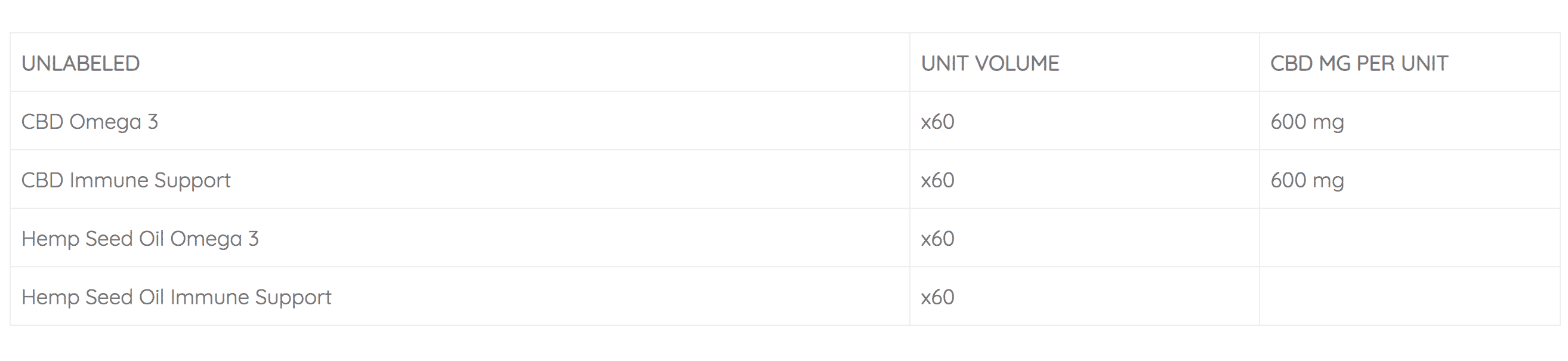The width and height of the screenshot is (1568, 361).
Task: Click x60 volume for CBD Immune Support
Action: point(937,180)
